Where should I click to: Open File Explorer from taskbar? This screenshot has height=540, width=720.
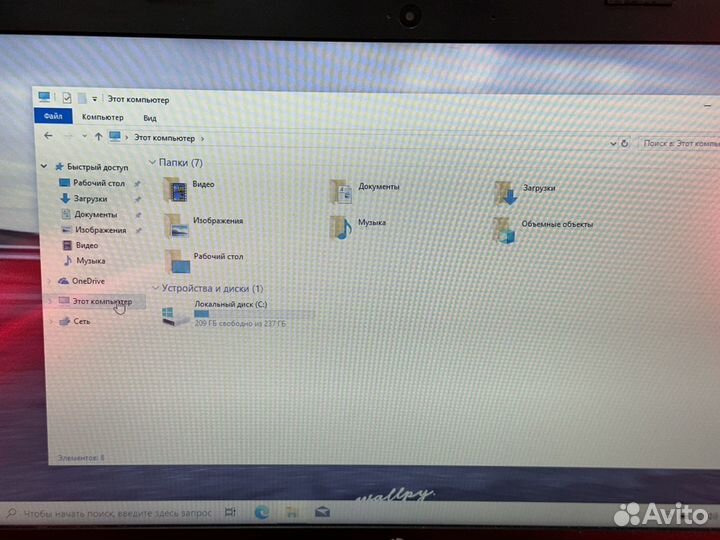click(292, 512)
